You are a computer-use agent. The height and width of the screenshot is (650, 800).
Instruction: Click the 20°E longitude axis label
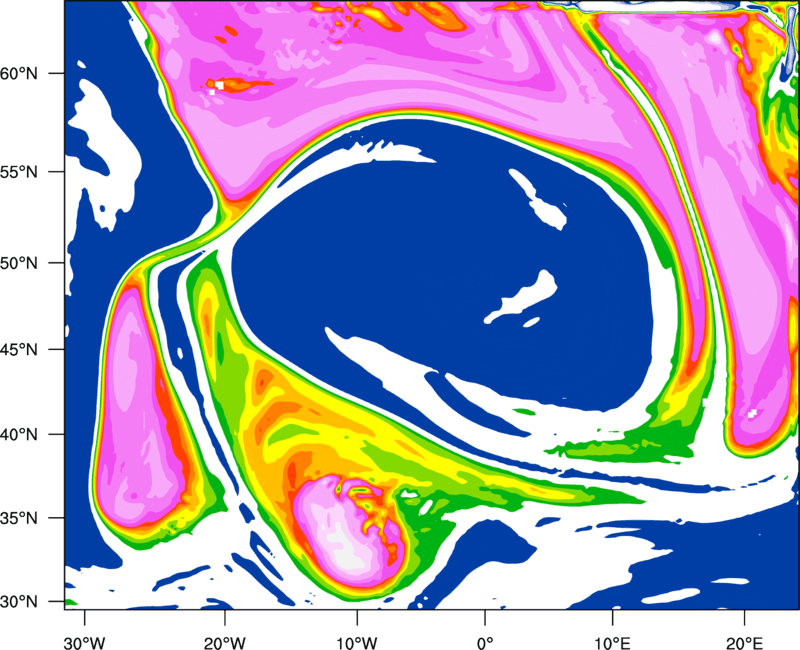click(x=744, y=643)
